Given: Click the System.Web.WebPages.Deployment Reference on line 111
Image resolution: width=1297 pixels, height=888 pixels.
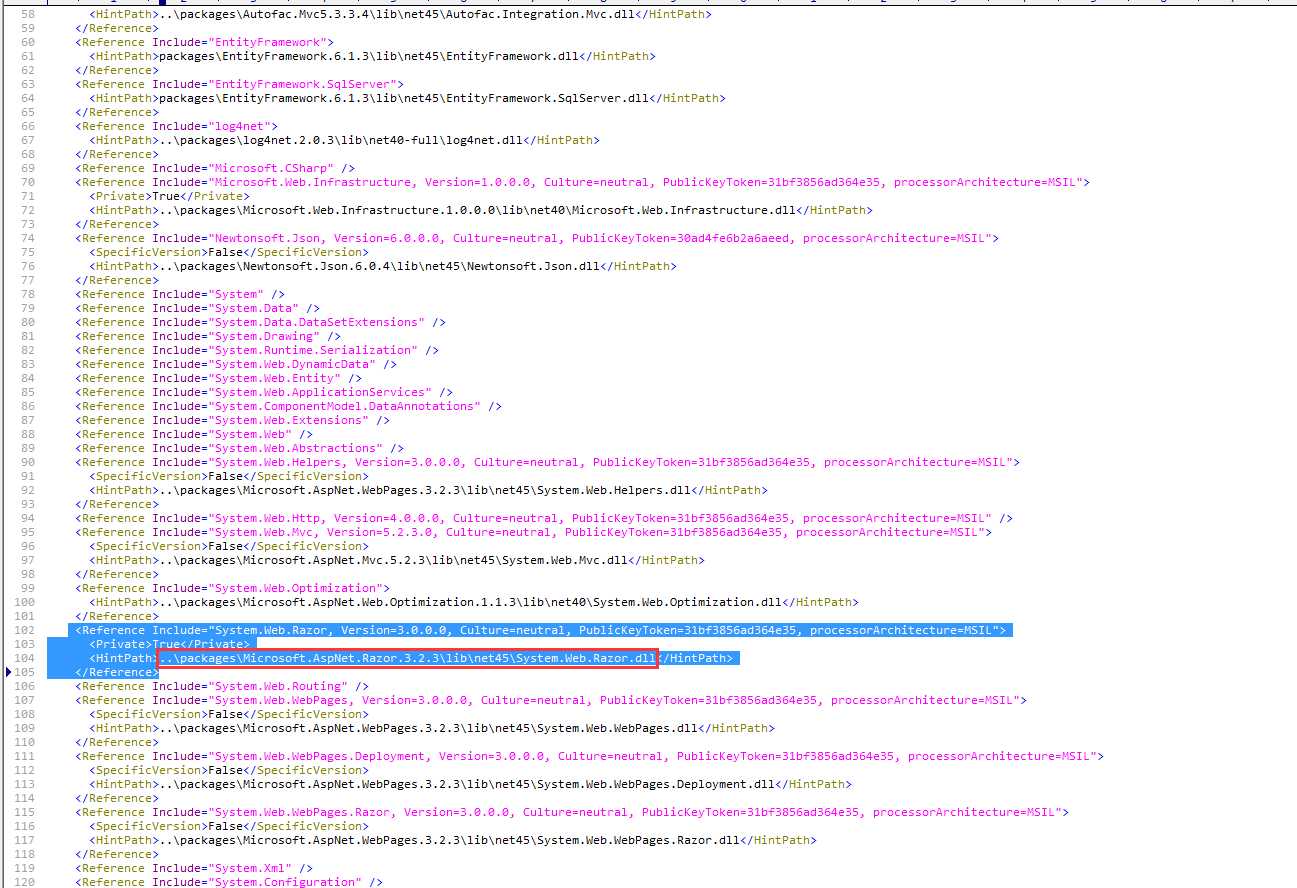Looking at the screenshot, I should click(589, 756).
